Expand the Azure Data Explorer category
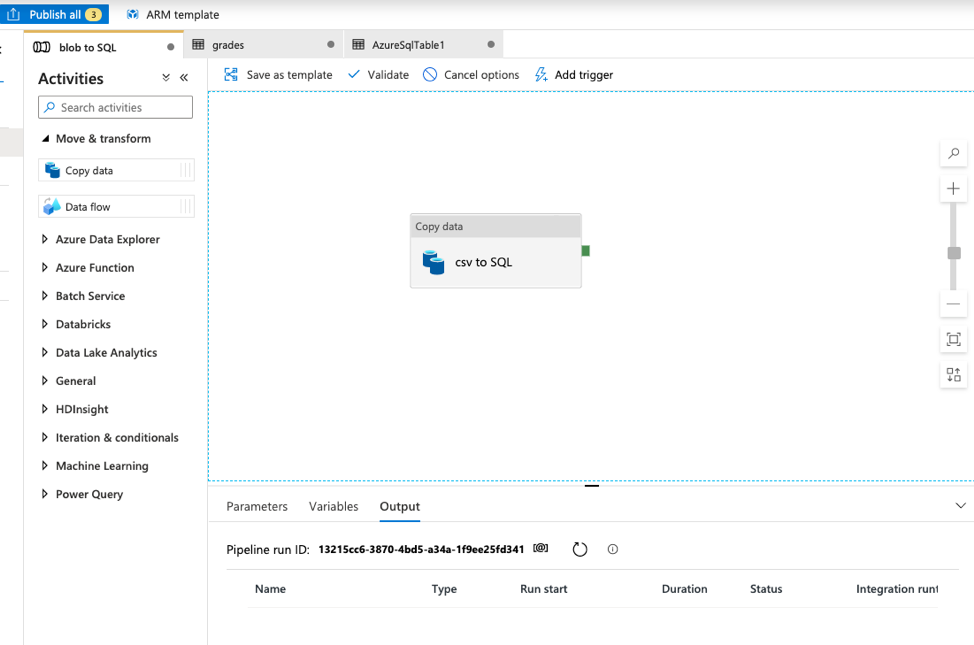The height and width of the screenshot is (645, 974). (45, 240)
